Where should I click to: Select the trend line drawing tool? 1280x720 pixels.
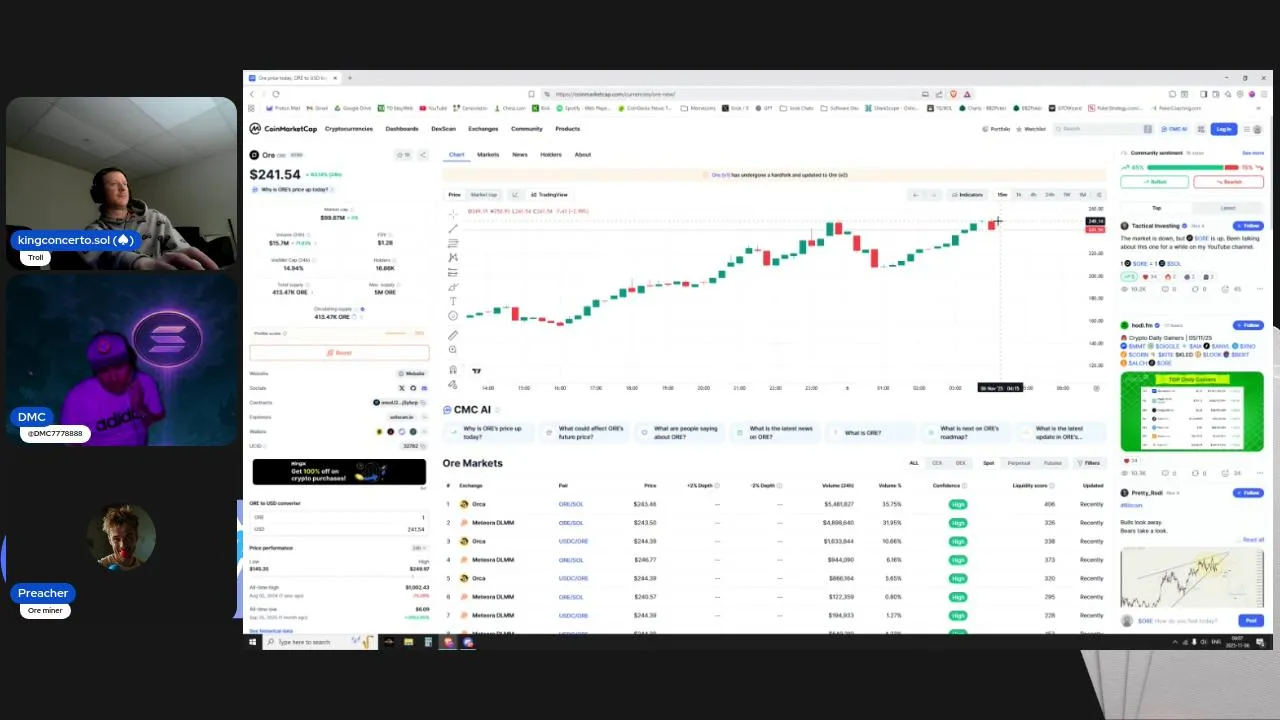pos(453,229)
